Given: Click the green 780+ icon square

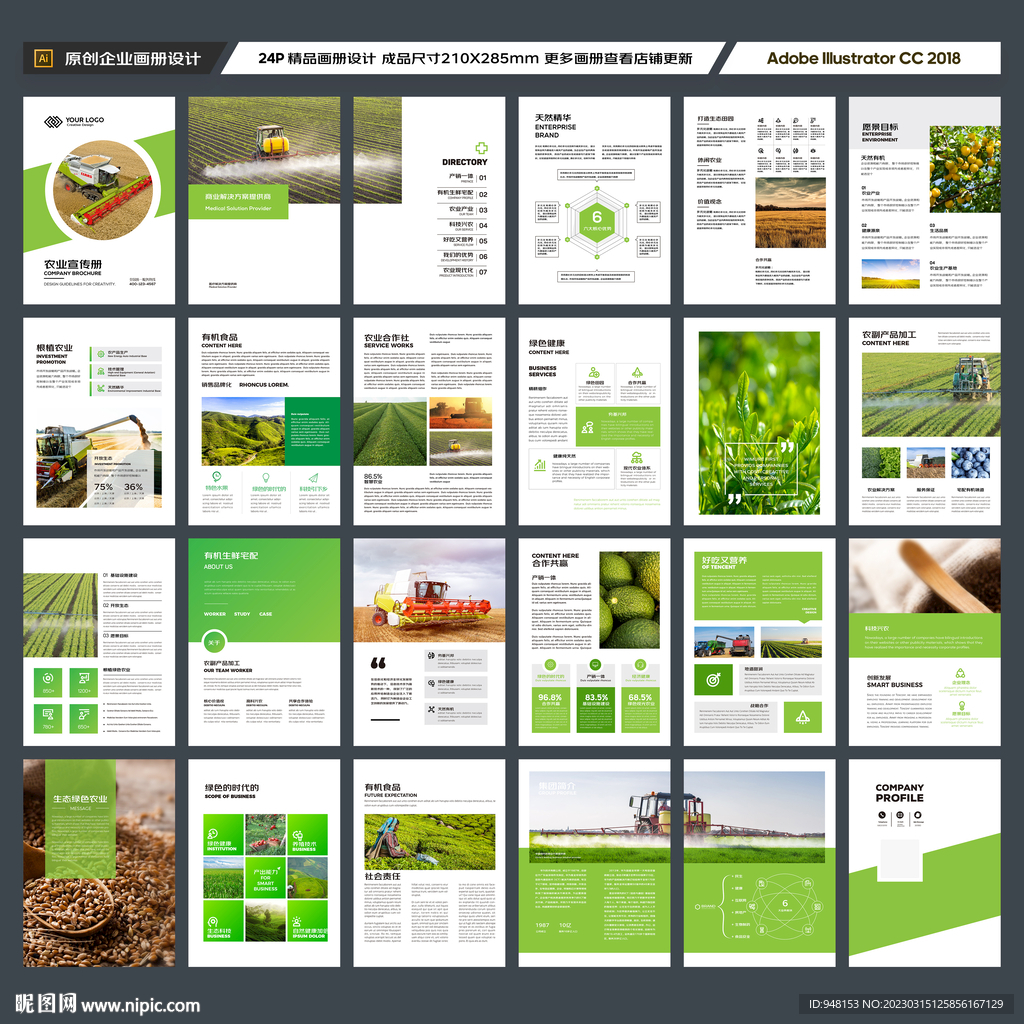Looking at the screenshot, I should (x=48, y=718).
